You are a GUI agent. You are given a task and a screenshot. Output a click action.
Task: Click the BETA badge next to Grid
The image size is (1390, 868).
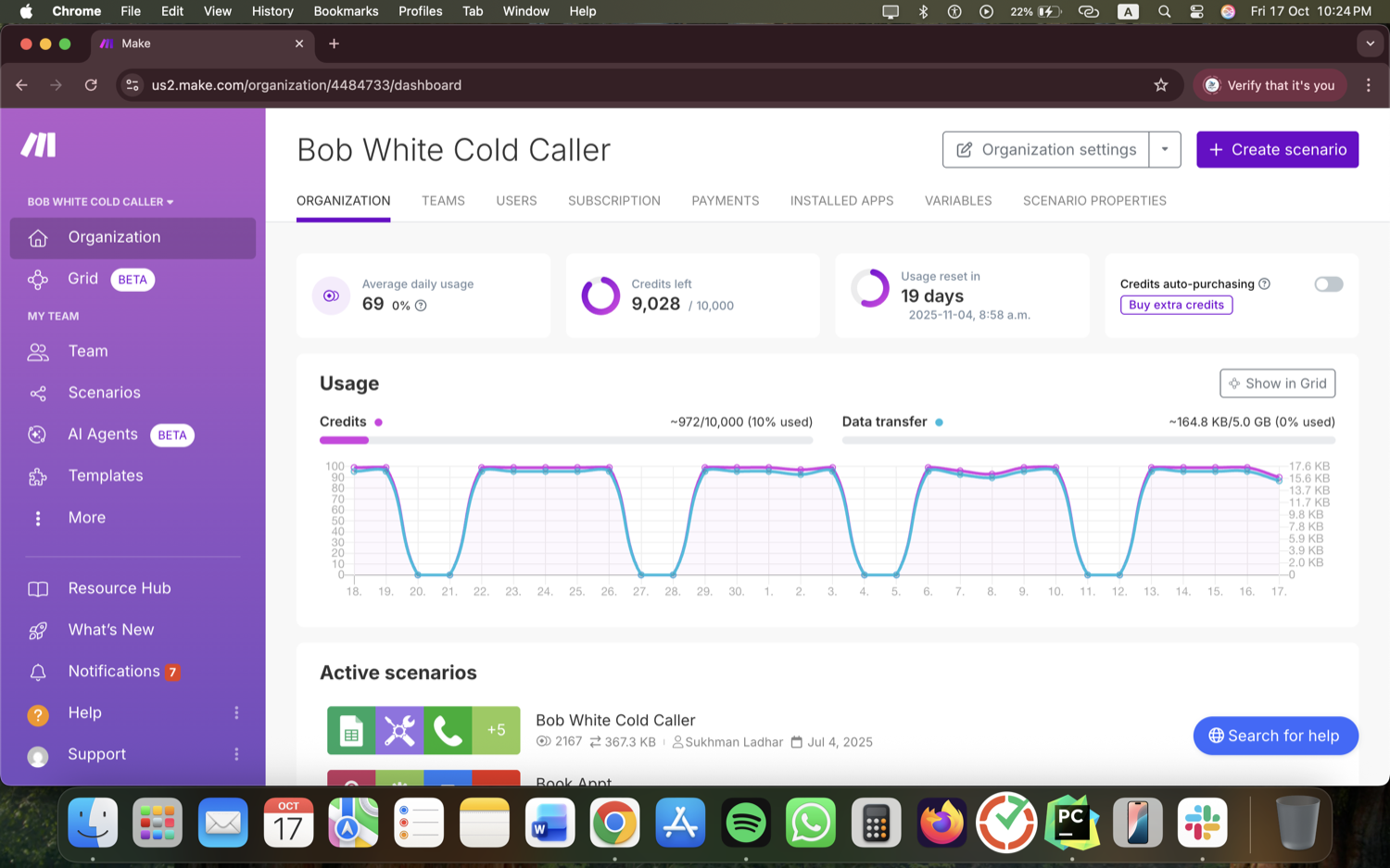click(x=133, y=280)
